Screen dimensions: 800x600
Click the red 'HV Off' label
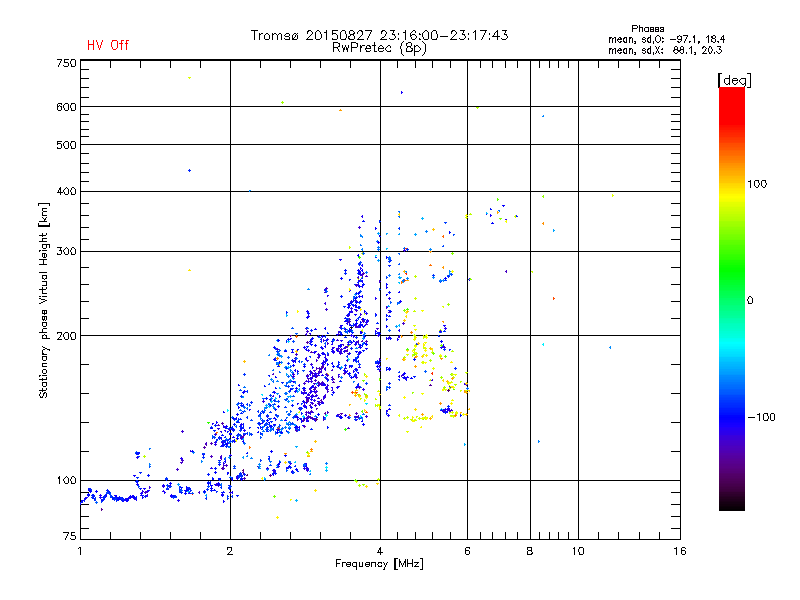(108, 45)
